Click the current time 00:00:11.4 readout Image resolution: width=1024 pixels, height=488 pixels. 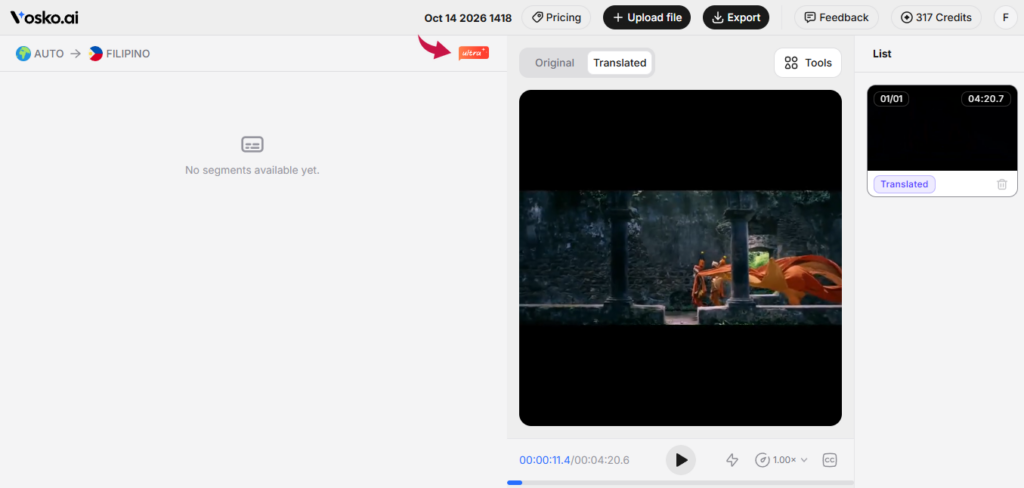pyautogui.click(x=545, y=460)
